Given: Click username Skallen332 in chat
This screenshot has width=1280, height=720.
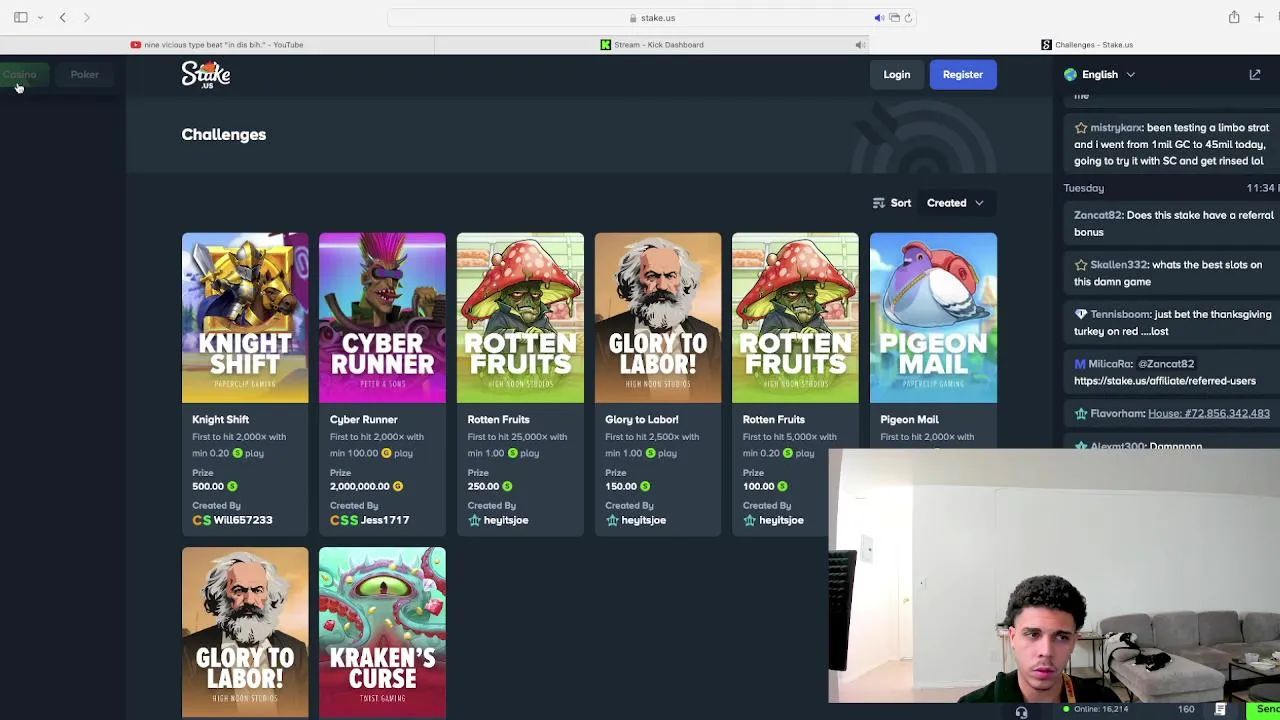Looking at the screenshot, I should pyautogui.click(x=1119, y=265).
